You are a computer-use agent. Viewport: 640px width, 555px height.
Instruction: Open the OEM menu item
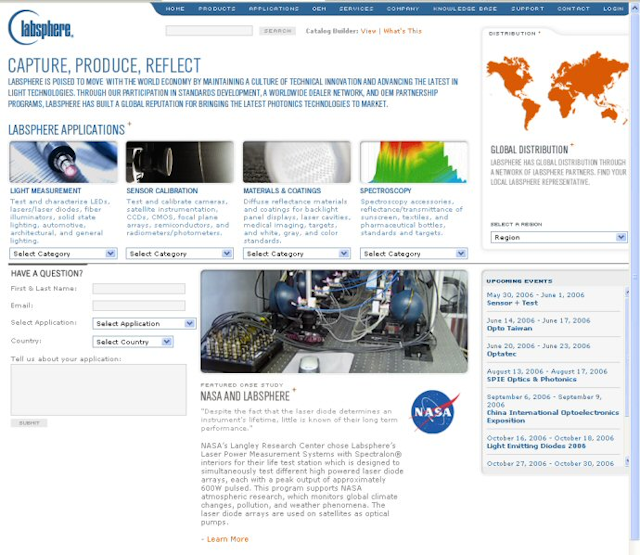[319, 9]
